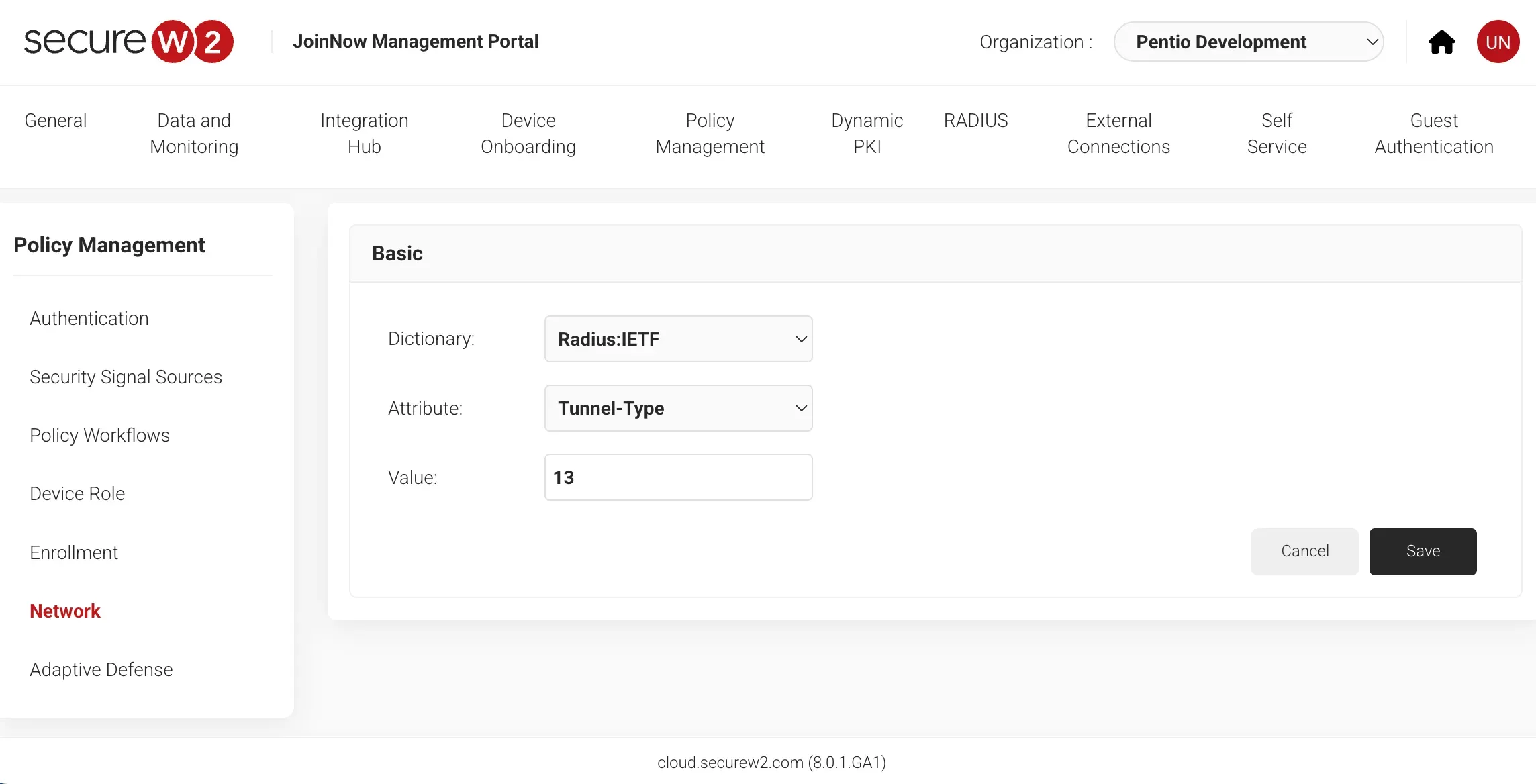Select Authentication in the sidebar
The height and width of the screenshot is (784, 1536).
[x=89, y=319]
